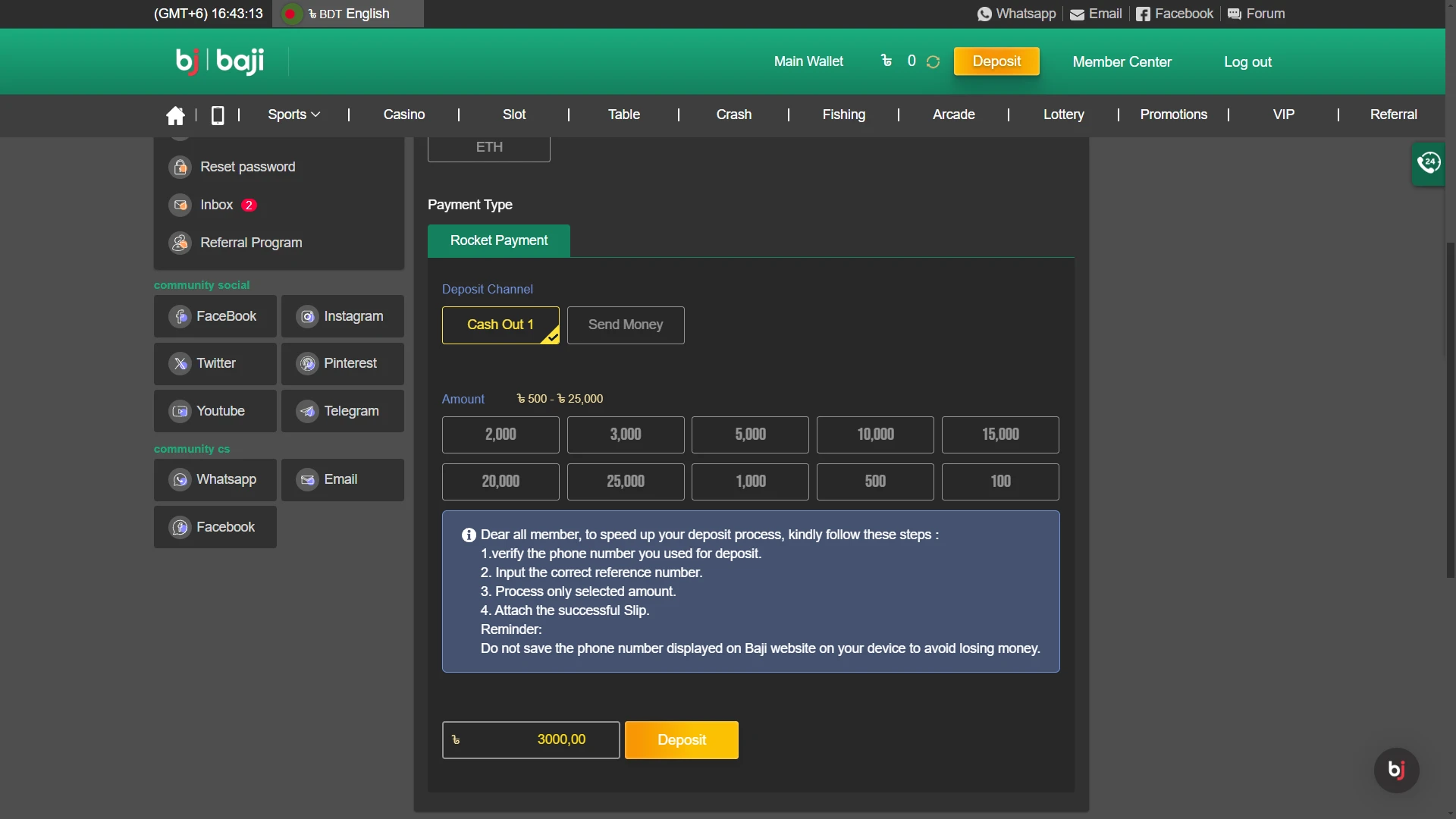Open the Crash games menu

(734, 115)
